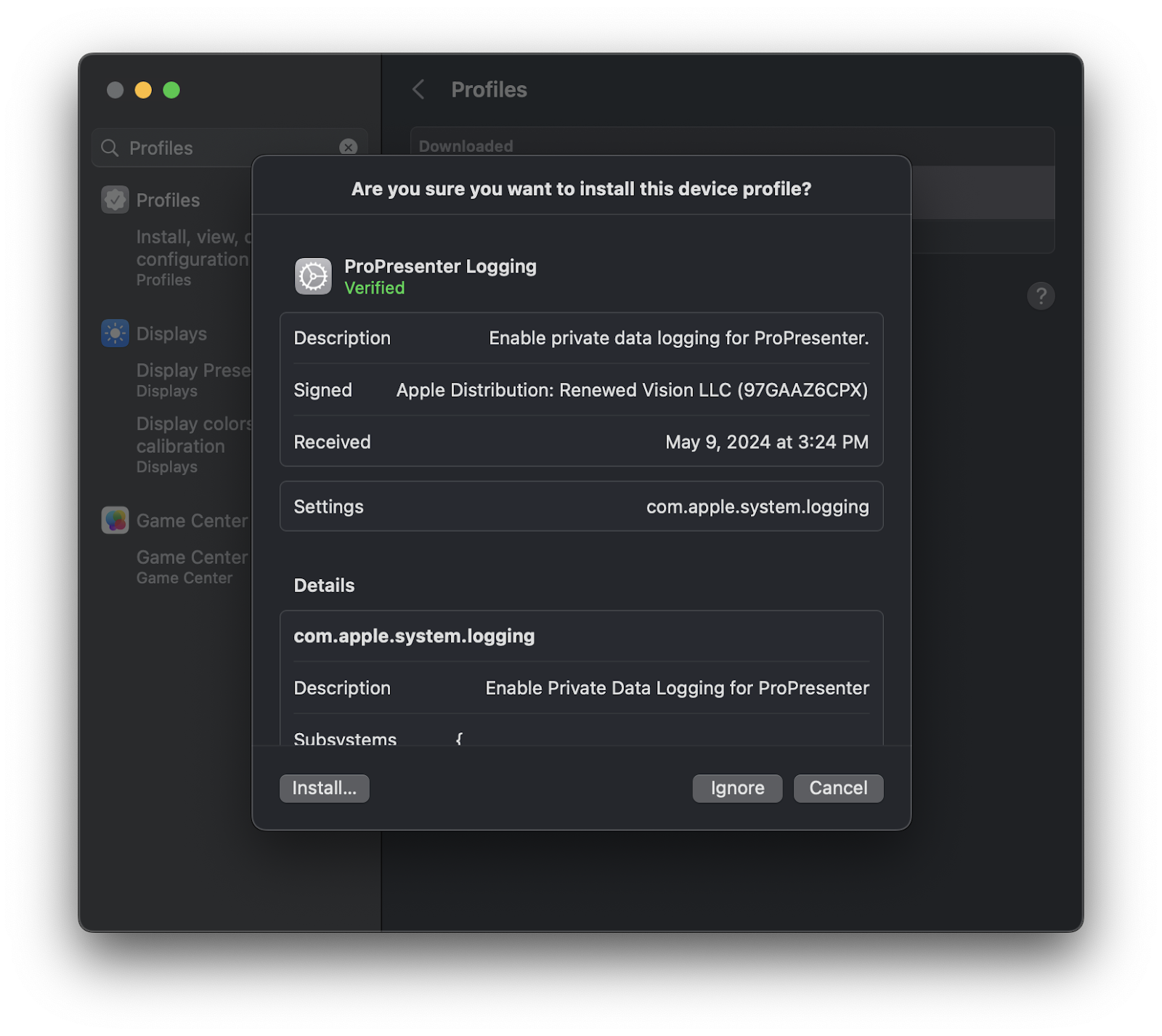Select the Profiles sidebar icon
This screenshot has width=1162, height=1036.
115,200
